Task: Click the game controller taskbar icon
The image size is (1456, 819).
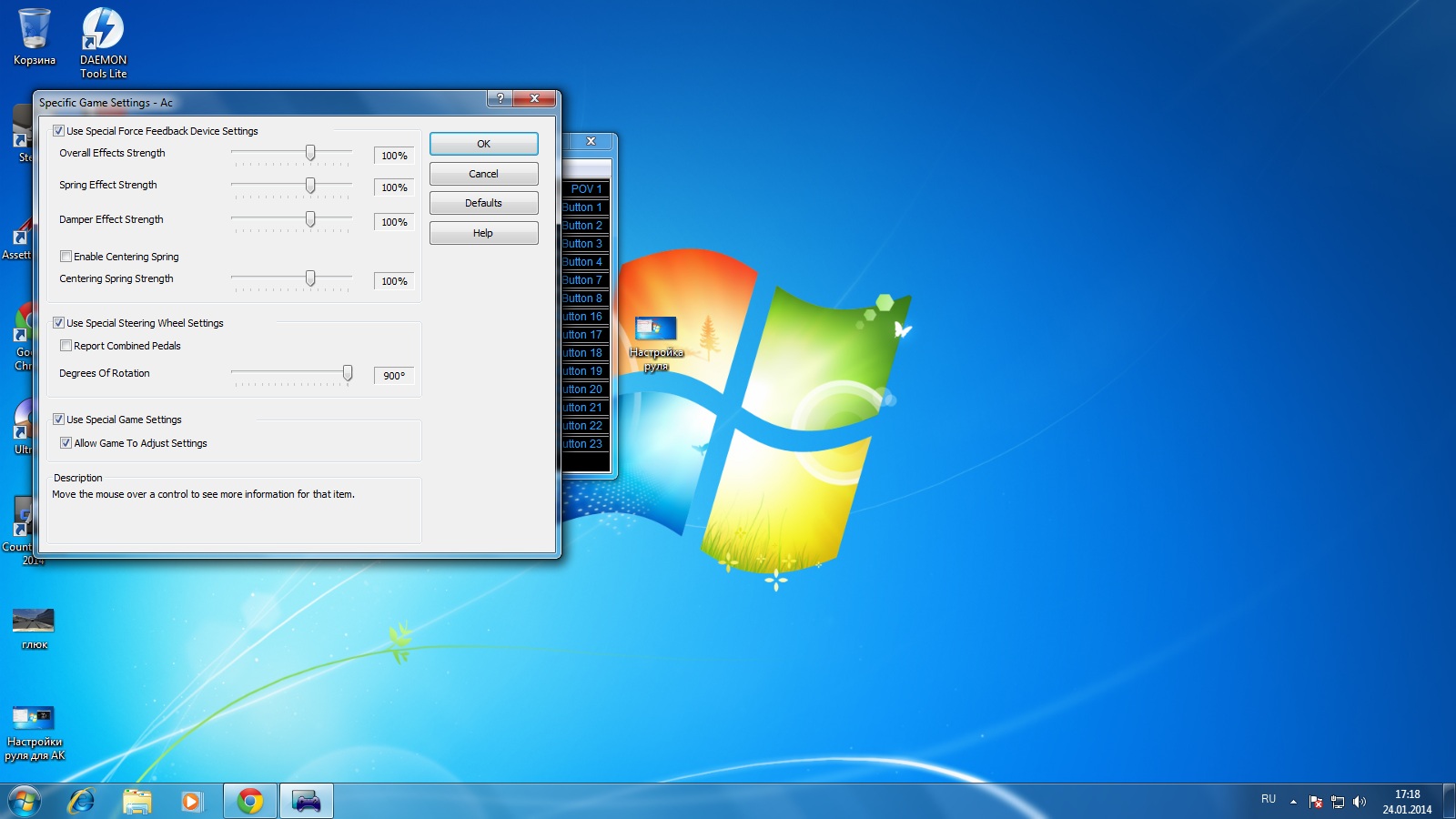Action: pyautogui.click(x=307, y=801)
